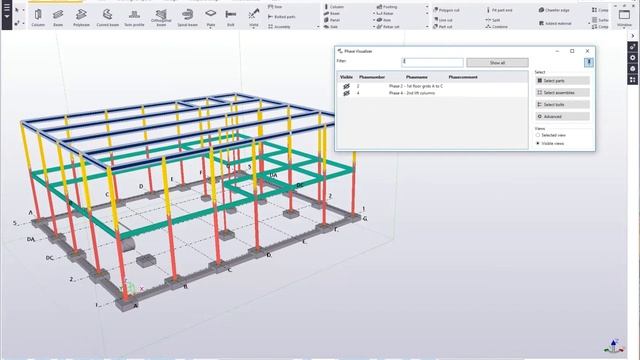Click 'Phase 4 - 2nd lift columns'
640x360 pixels.
[x=411, y=93]
